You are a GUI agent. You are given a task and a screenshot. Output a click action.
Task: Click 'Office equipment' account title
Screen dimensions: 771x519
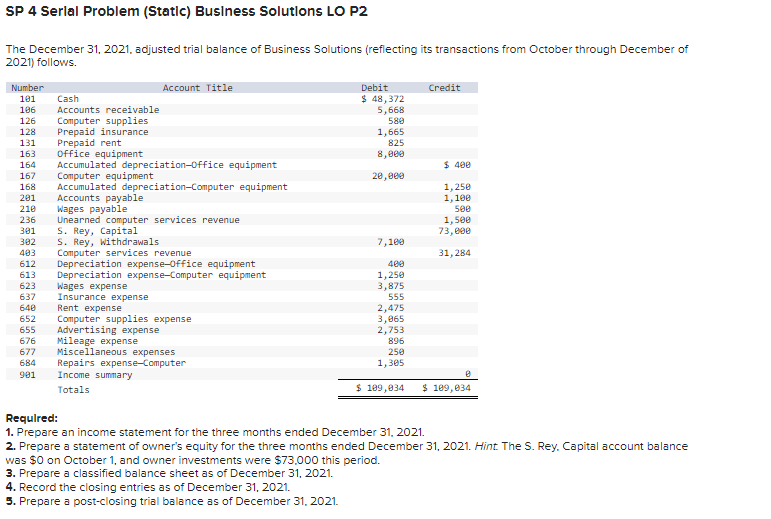[x=100, y=154]
